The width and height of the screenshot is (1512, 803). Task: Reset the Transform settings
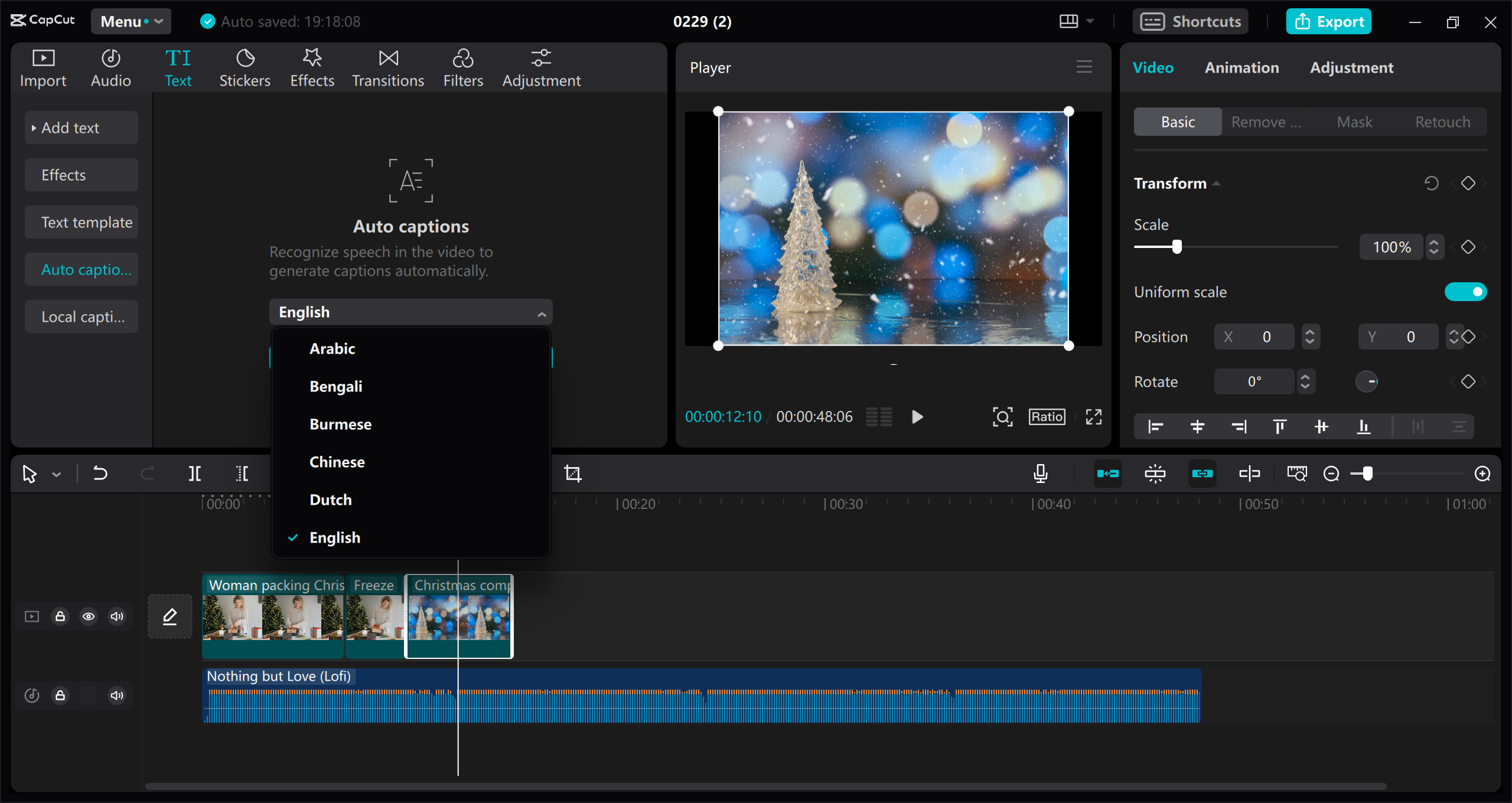coord(1431,184)
